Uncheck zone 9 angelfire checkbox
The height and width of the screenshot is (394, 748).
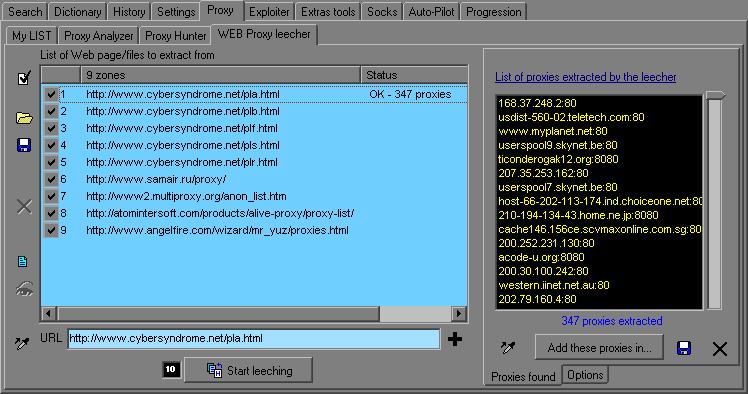click(51, 230)
